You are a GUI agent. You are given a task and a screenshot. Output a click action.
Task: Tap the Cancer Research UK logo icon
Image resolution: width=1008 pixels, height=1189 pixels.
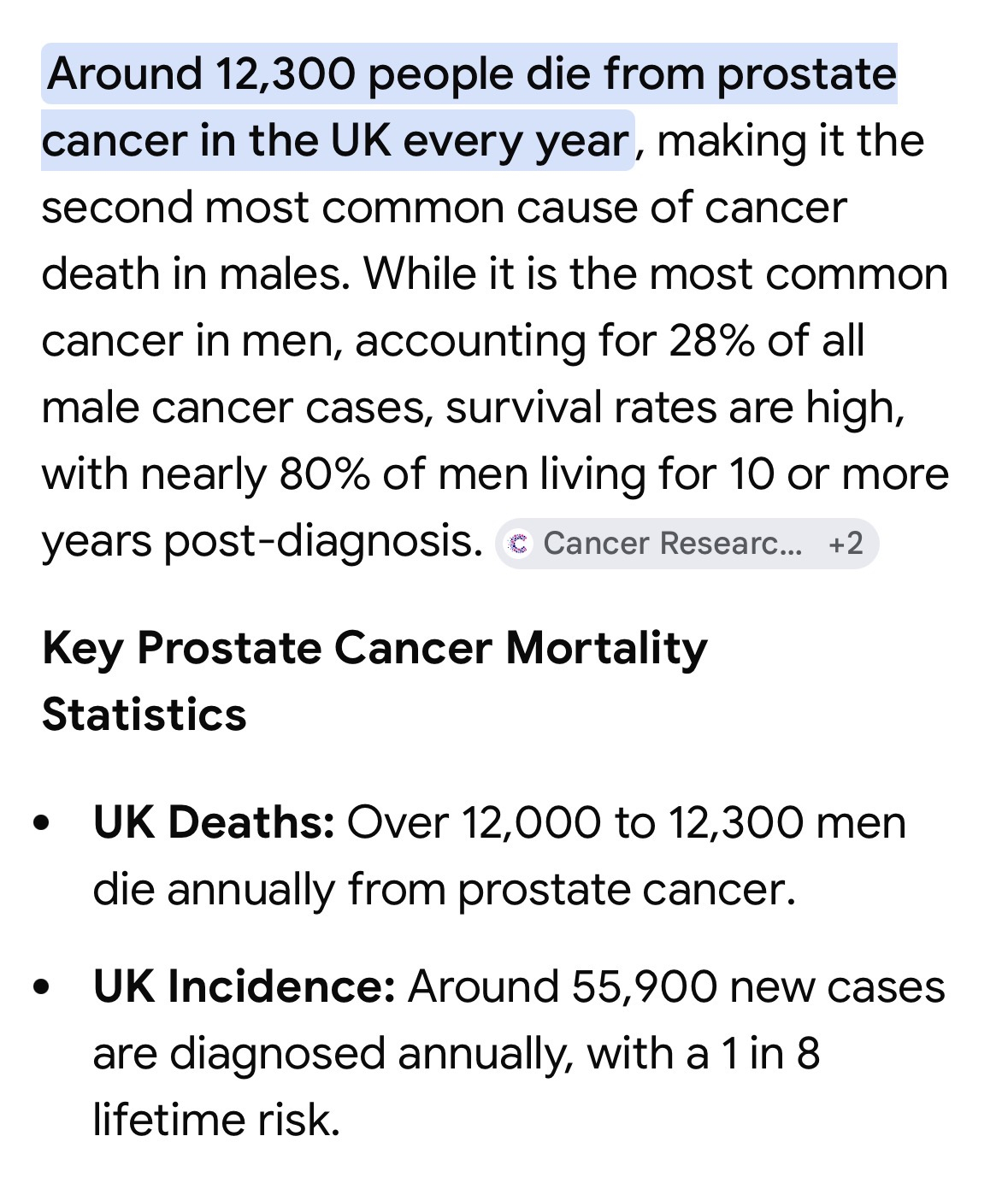pyautogui.click(x=517, y=544)
